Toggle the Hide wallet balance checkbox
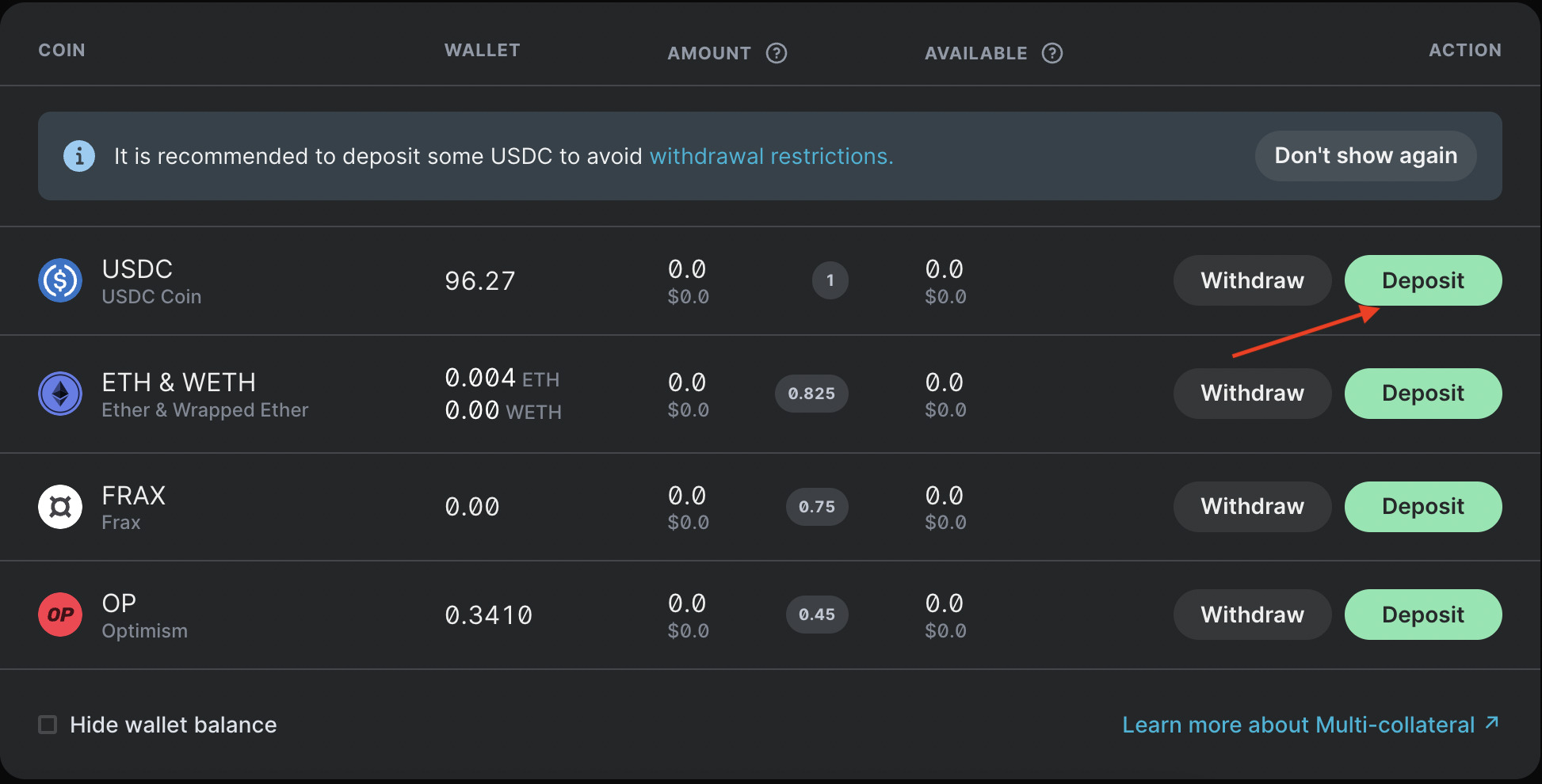 [48, 725]
